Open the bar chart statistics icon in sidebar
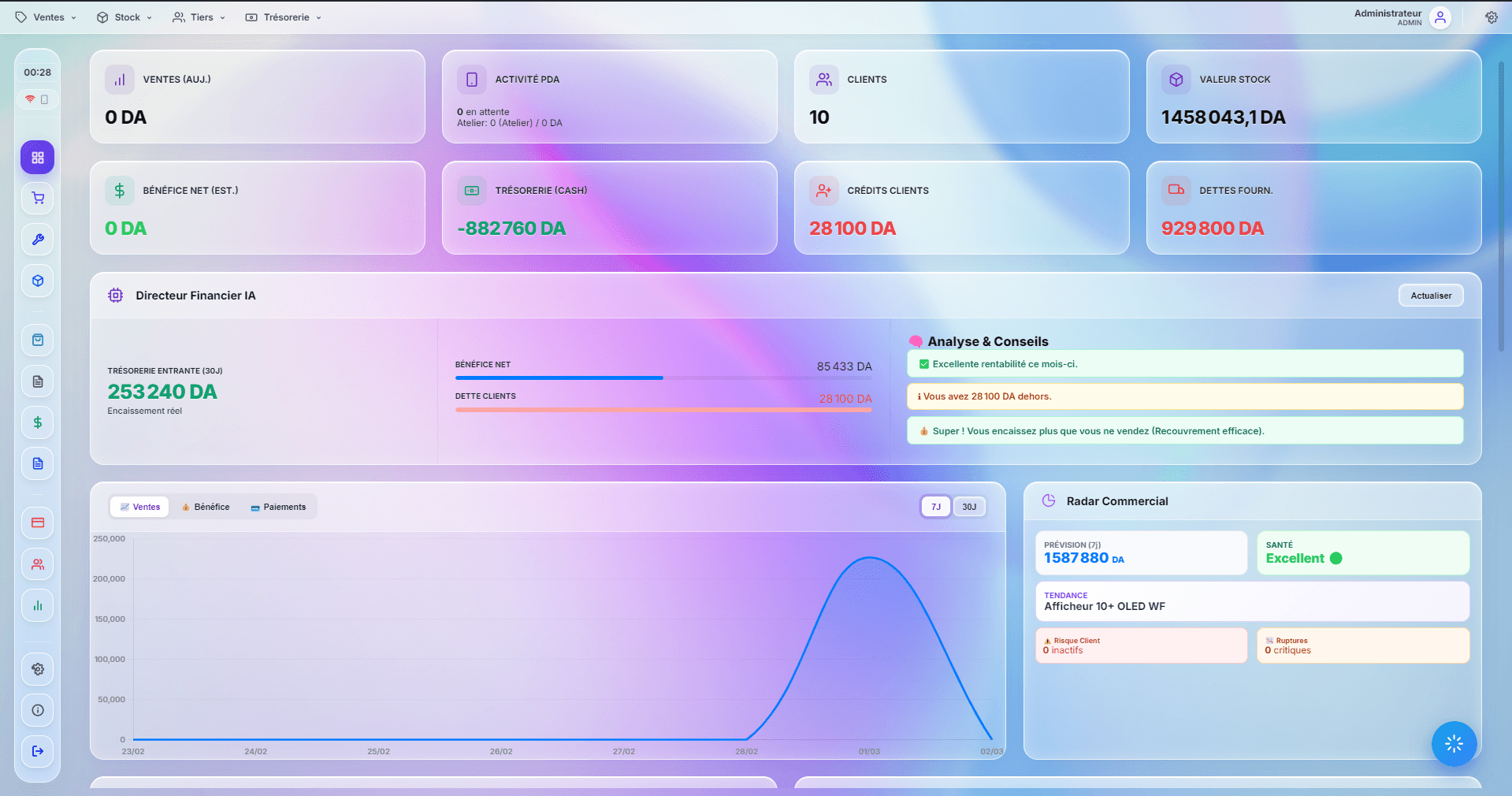The width and height of the screenshot is (1512, 796). pyautogui.click(x=37, y=605)
